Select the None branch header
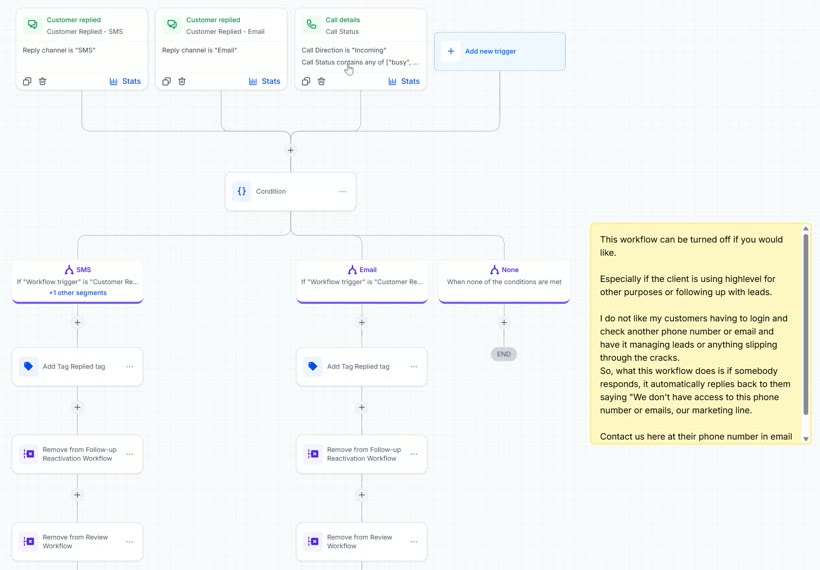Image resolution: width=820 pixels, height=570 pixels. (x=504, y=281)
